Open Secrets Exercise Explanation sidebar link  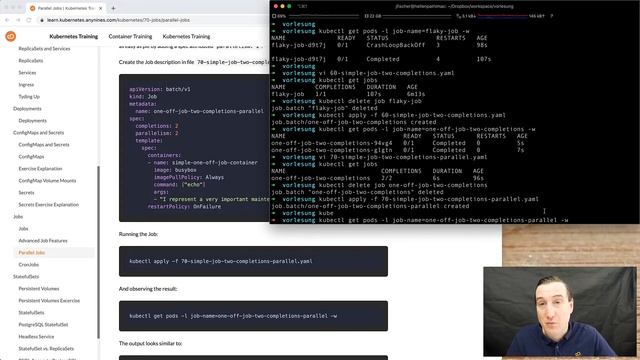click(49, 204)
